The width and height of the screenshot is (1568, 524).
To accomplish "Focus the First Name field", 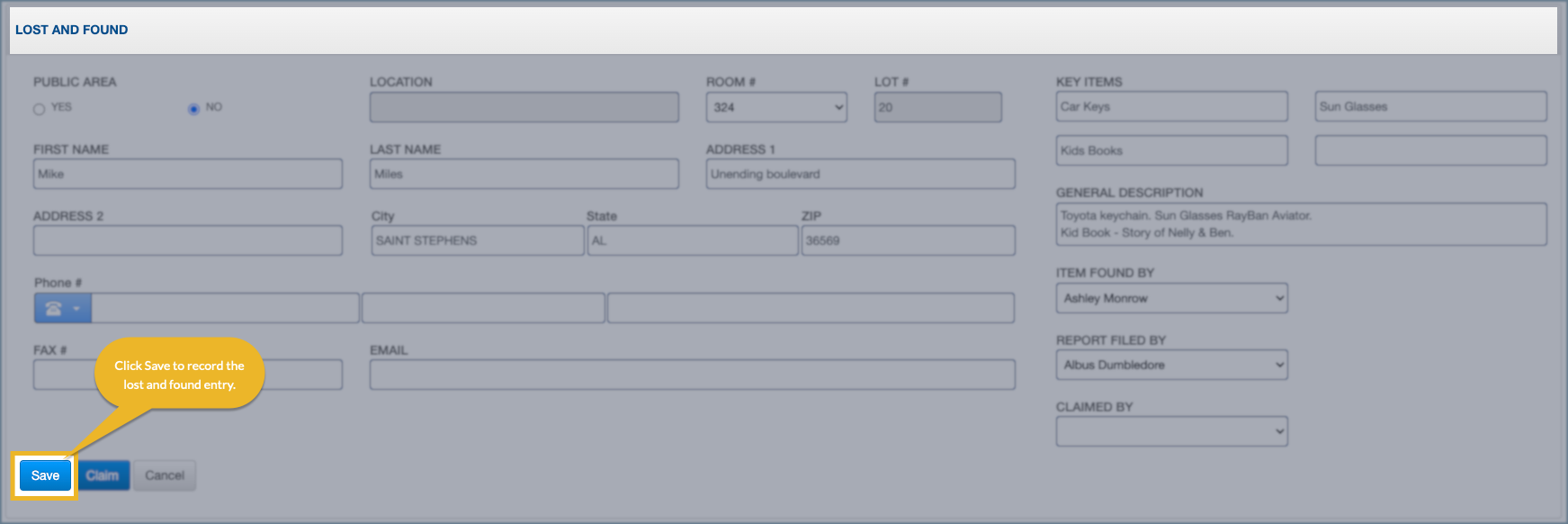I will pos(187,174).
